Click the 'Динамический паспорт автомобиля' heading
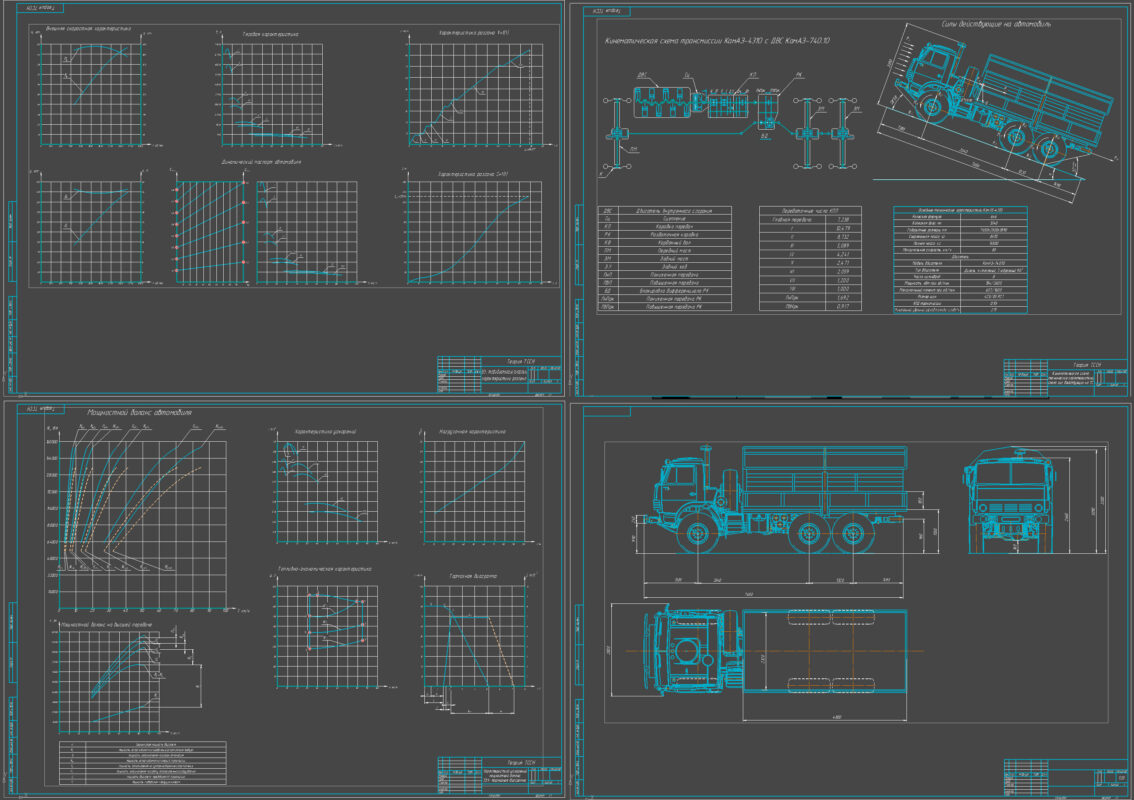This screenshot has height=800, width=1134. pyautogui.click(x=261, y=162)
